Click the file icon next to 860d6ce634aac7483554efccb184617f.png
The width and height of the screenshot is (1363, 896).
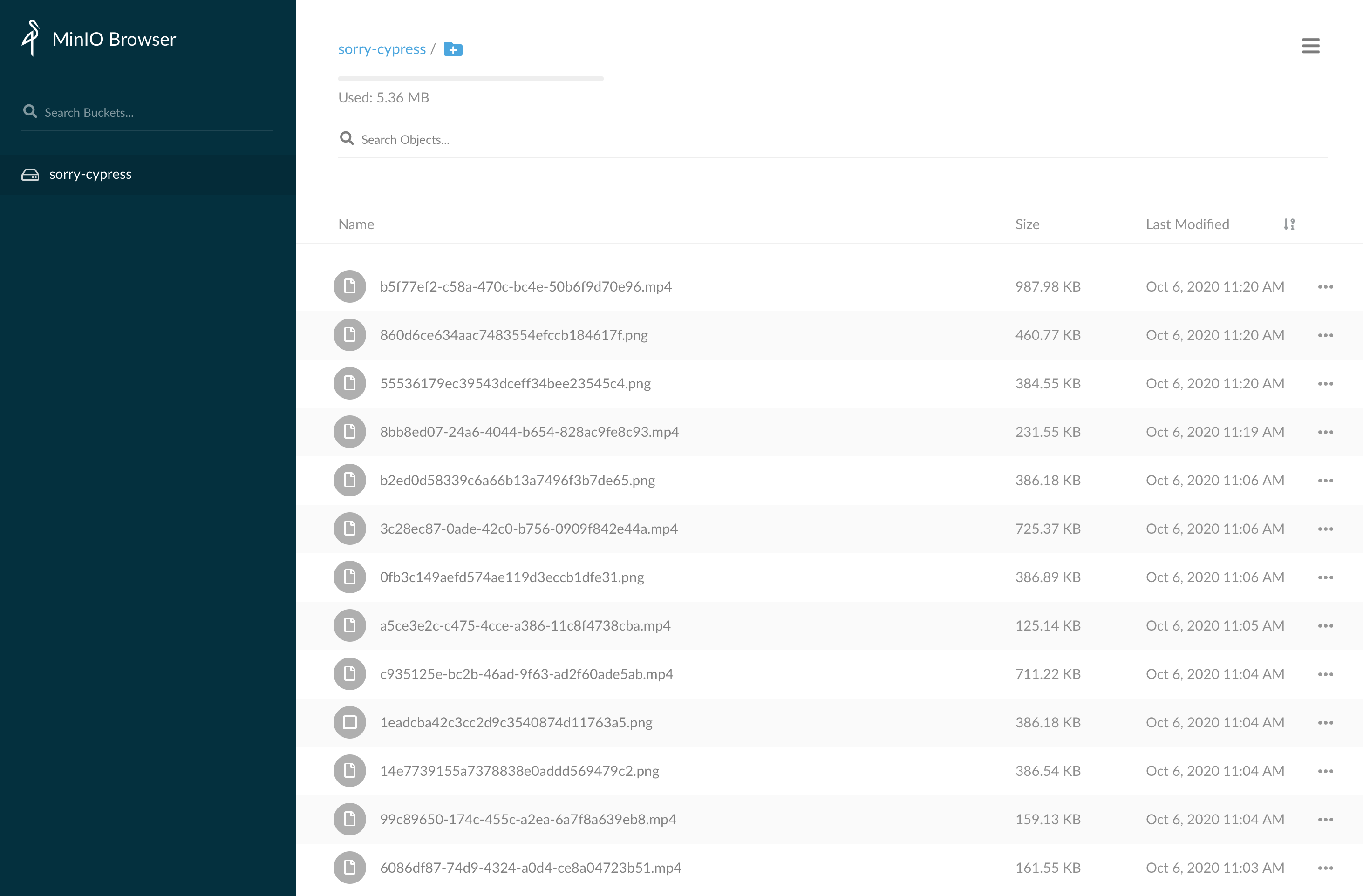pyautogui.click(x=349, y=334)
